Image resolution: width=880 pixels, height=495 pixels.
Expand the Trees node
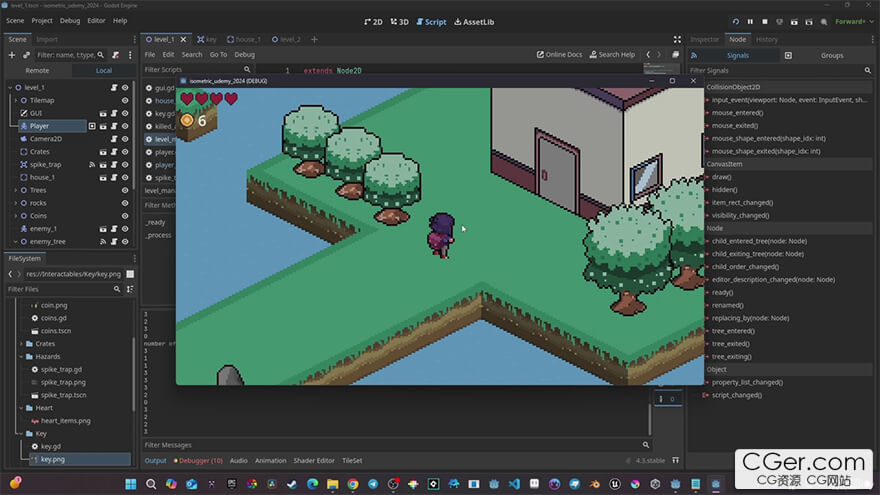point(16,190)
